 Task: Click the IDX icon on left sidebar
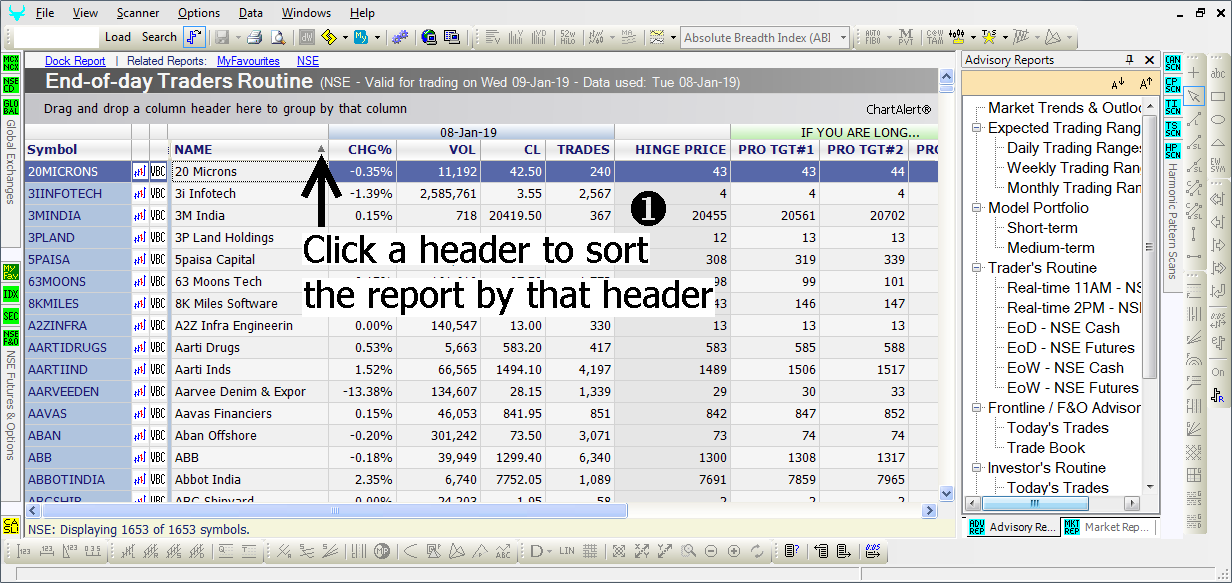click(11, 294)
